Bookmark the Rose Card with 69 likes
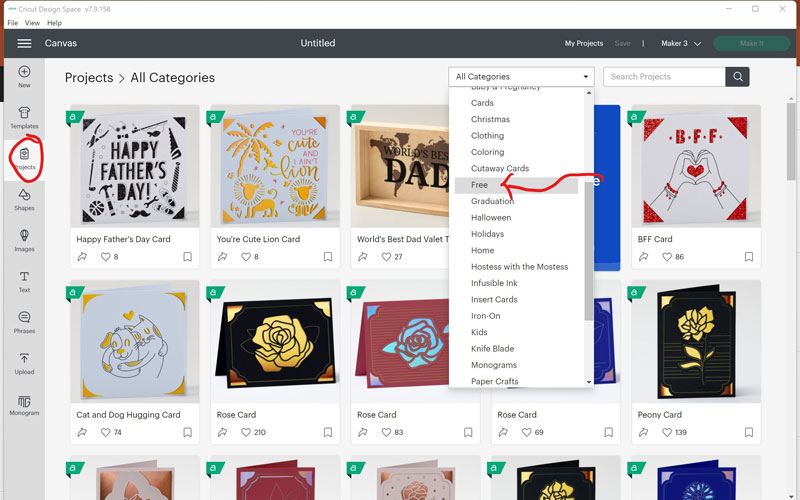The image size is (800, 500). click(608, 432)
